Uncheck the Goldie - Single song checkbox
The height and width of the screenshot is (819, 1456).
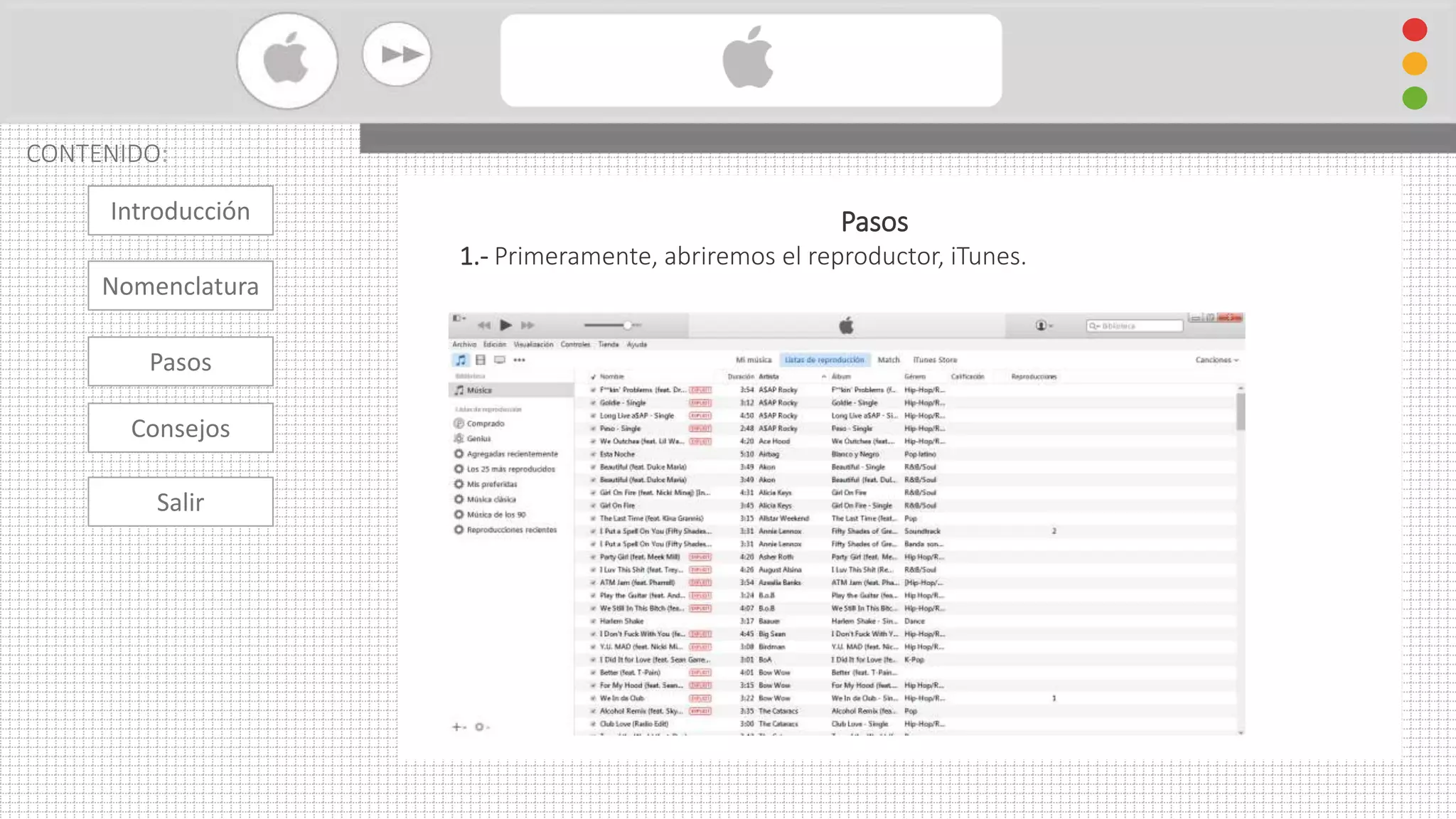pyautogui.click(x=593, y=402)
